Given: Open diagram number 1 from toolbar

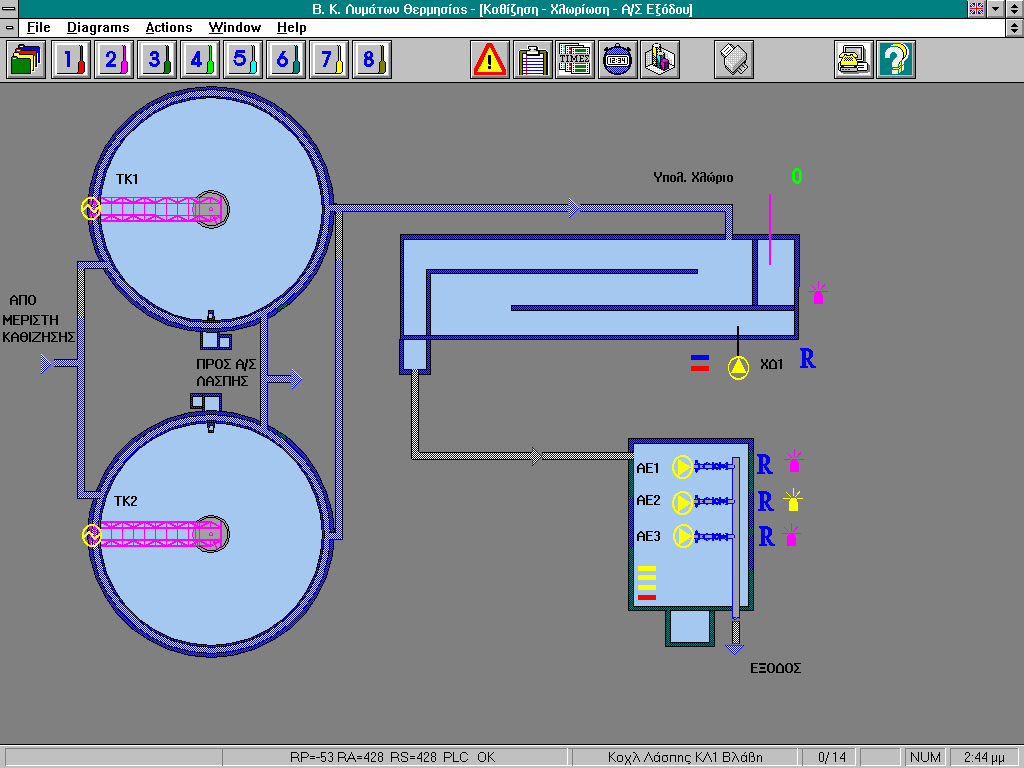Looking at the screenshot, I should 70,60.
